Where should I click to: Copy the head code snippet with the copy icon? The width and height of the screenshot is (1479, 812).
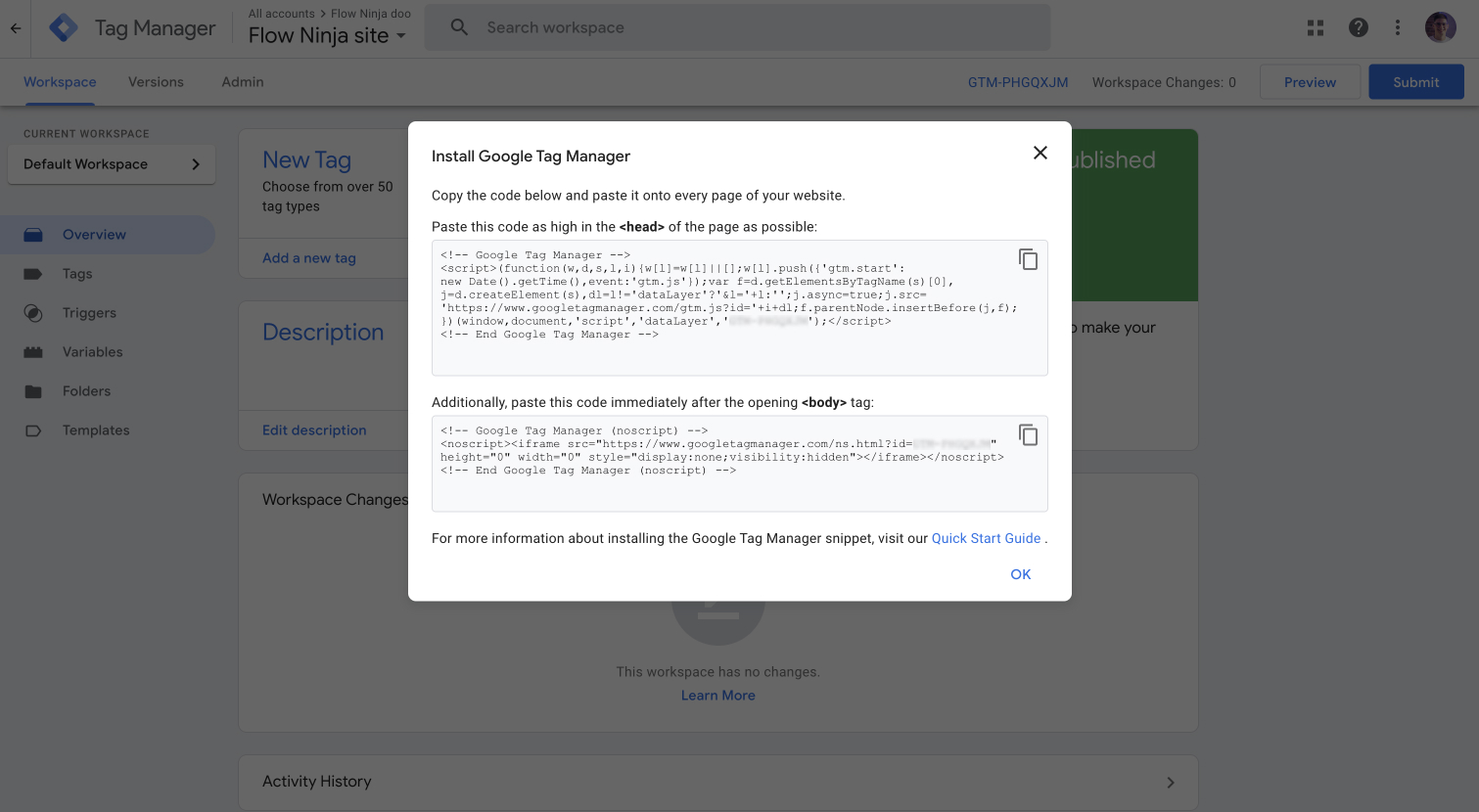(x=1028, y=259)
